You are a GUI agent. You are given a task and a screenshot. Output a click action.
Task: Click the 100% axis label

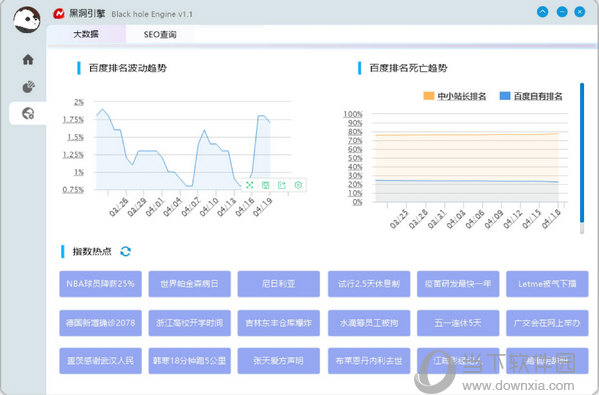click(x=353, y=114)
